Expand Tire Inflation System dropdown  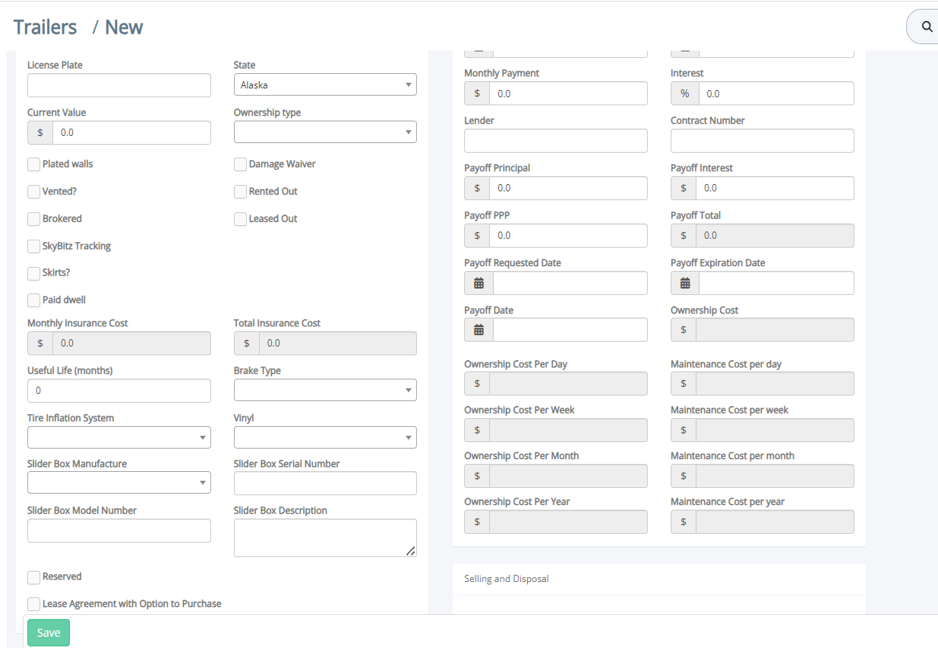119,437
